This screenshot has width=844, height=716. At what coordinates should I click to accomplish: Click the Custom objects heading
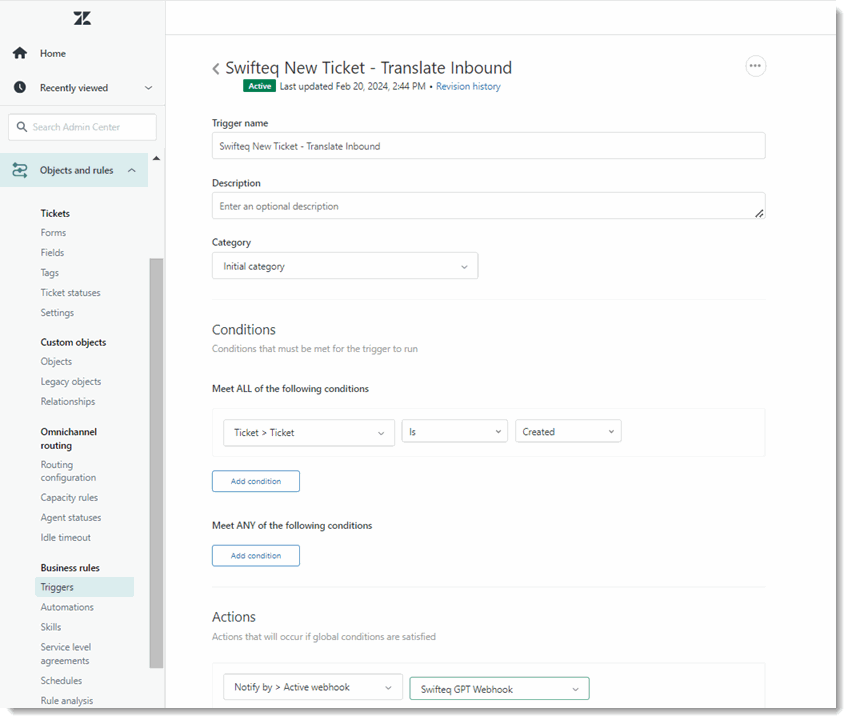73,342
